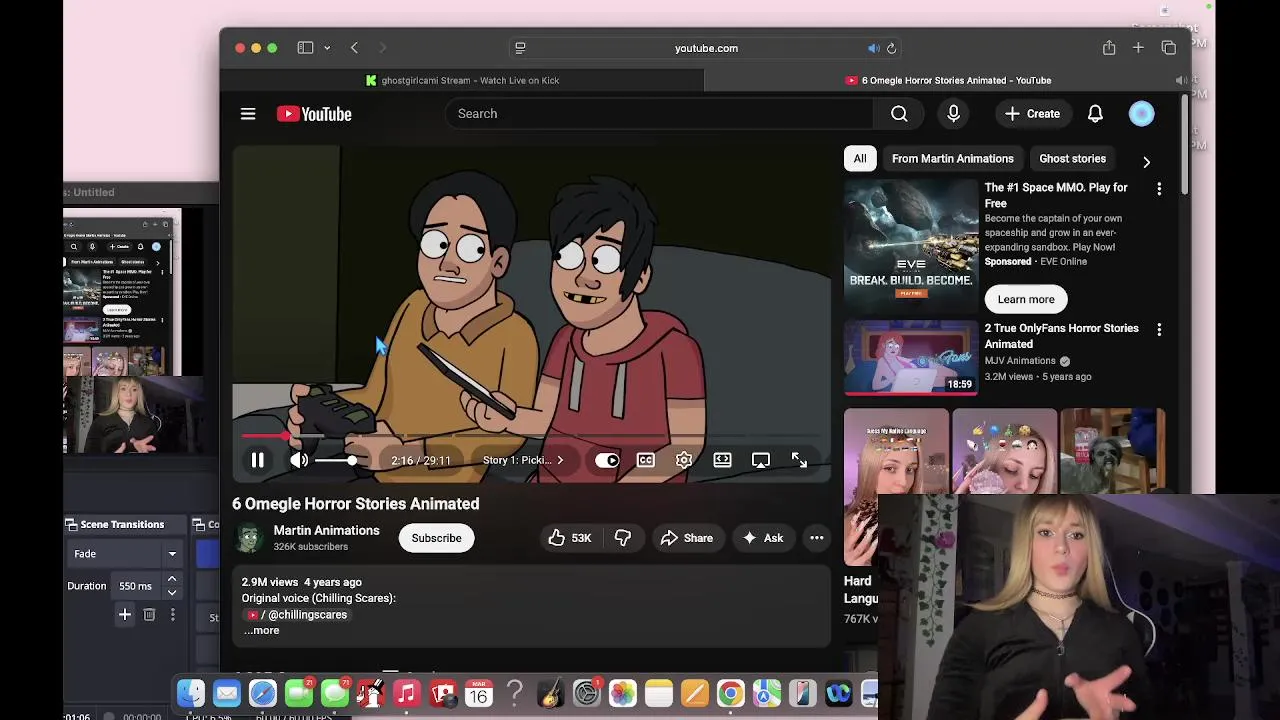Click the search magnifier button
This screenshot has height=720, width=1280.
899,114
